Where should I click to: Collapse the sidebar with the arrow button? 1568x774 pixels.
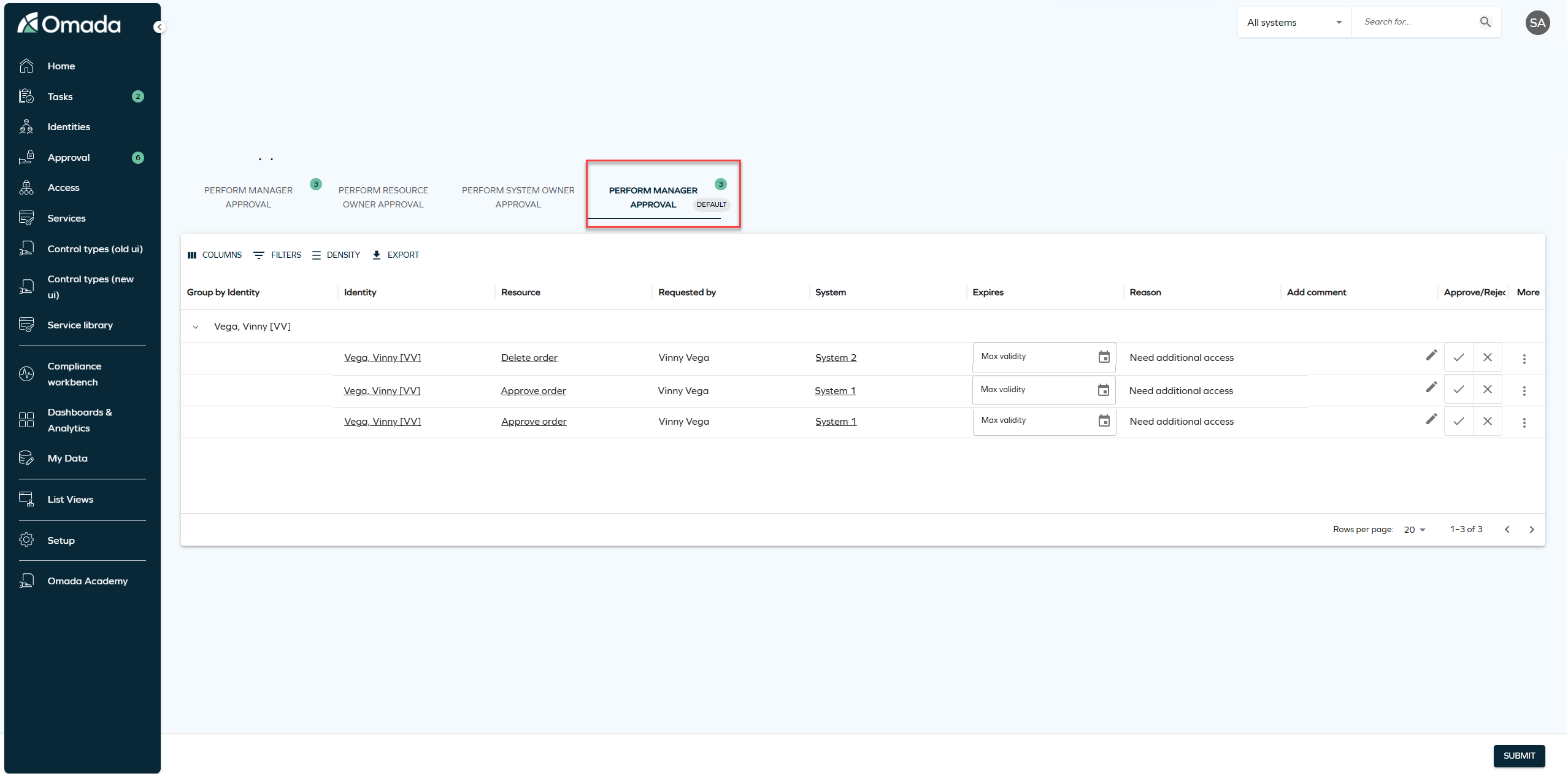tap(159, 27)
